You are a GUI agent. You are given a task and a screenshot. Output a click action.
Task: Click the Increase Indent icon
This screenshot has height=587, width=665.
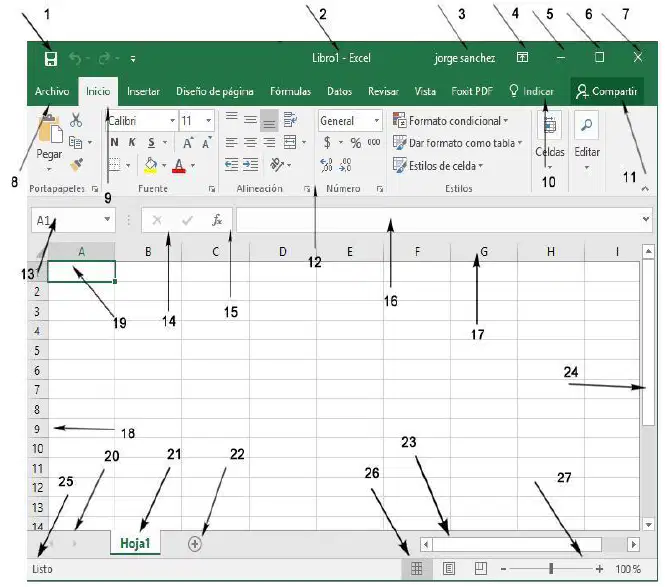251,165
